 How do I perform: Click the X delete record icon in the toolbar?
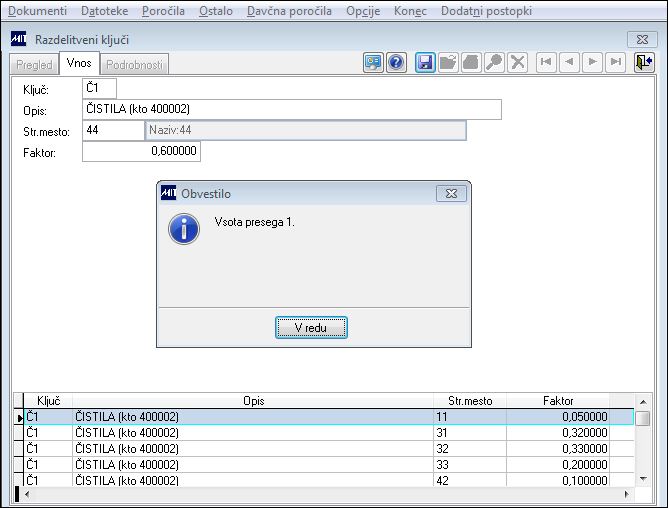518,63
